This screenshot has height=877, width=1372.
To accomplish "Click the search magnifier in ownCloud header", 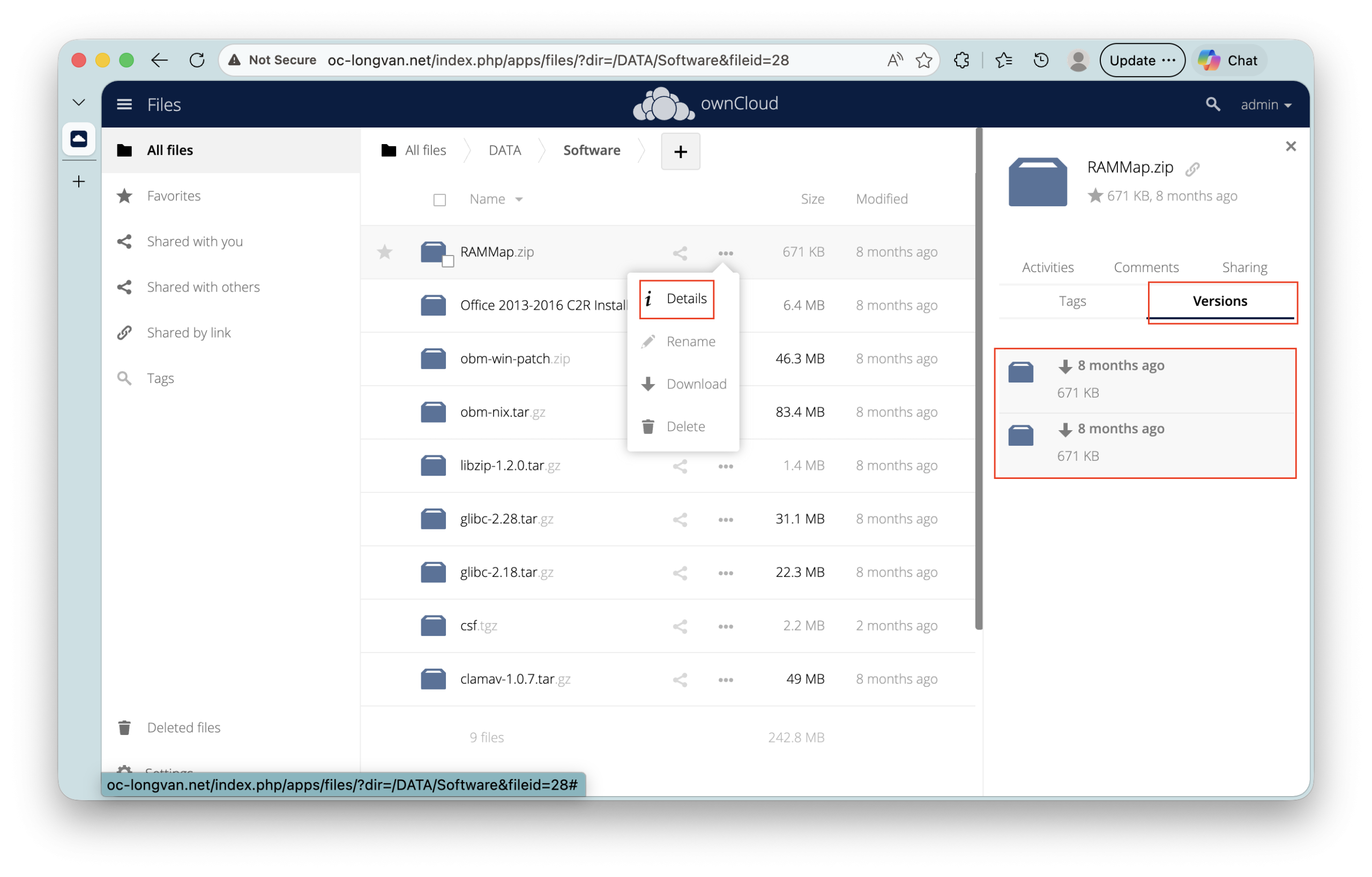I will 1212,104.
